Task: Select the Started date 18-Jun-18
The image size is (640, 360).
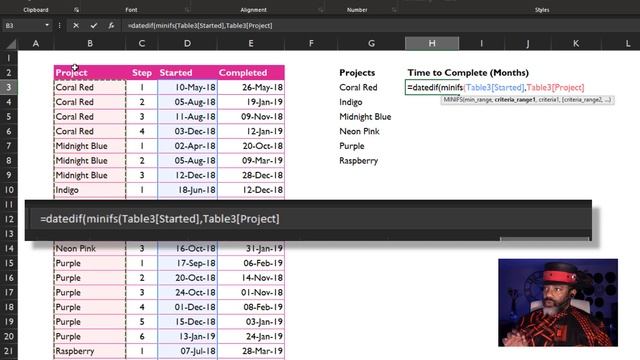Action: pos(187,190)
